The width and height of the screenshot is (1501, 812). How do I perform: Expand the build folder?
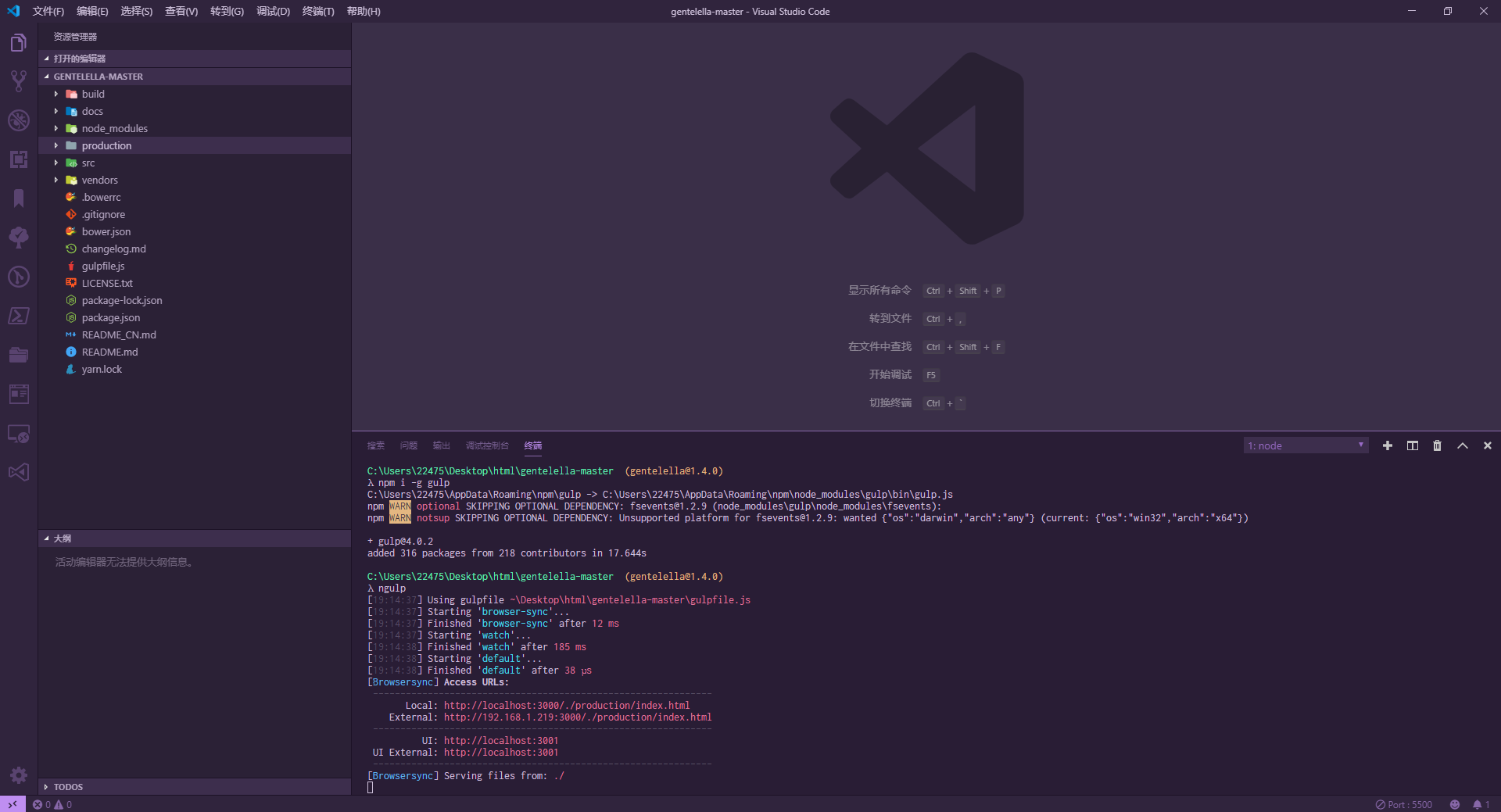coord(195,94)
